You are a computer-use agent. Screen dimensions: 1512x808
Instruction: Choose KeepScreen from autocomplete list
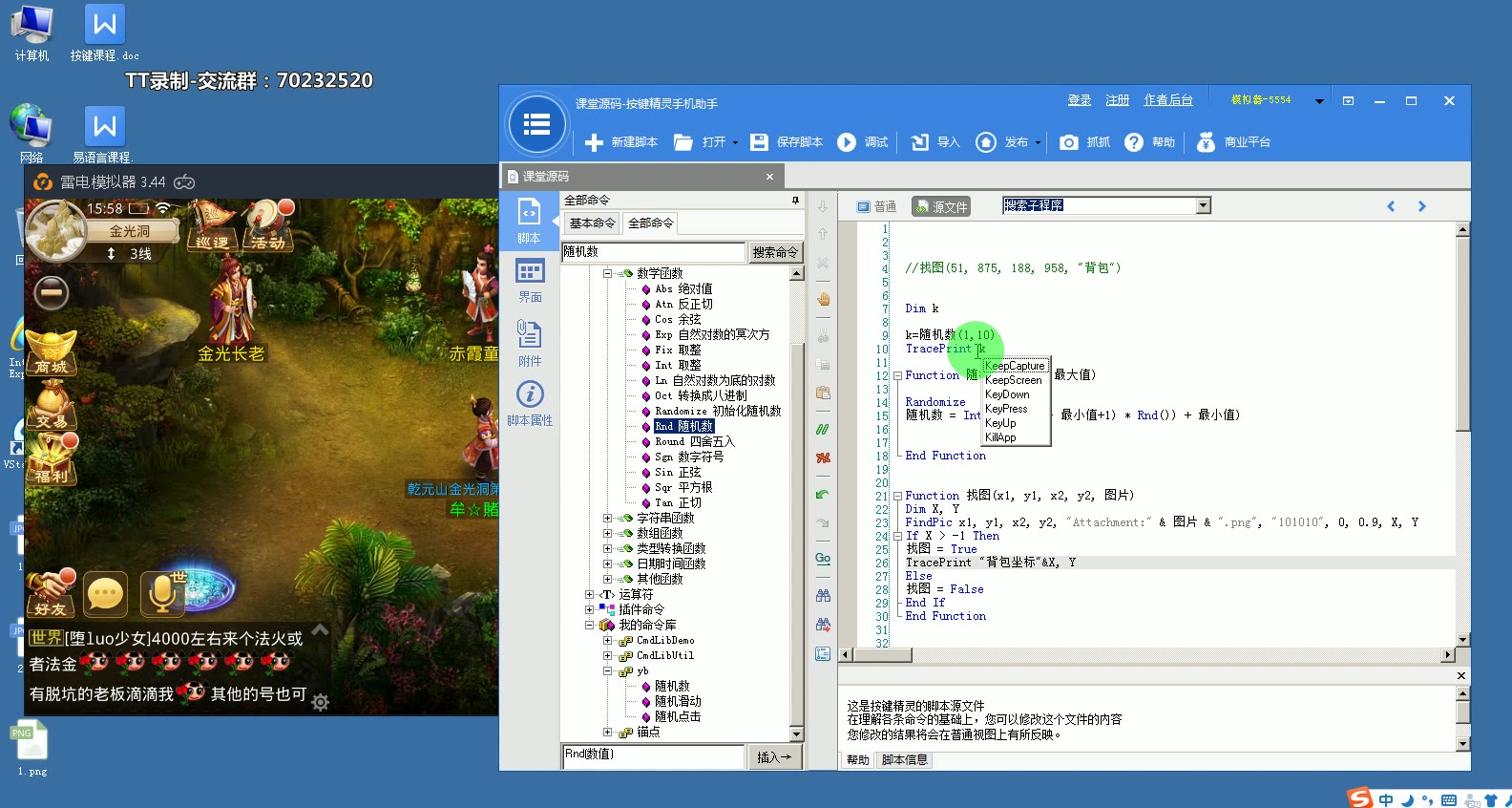[1013, 380]
